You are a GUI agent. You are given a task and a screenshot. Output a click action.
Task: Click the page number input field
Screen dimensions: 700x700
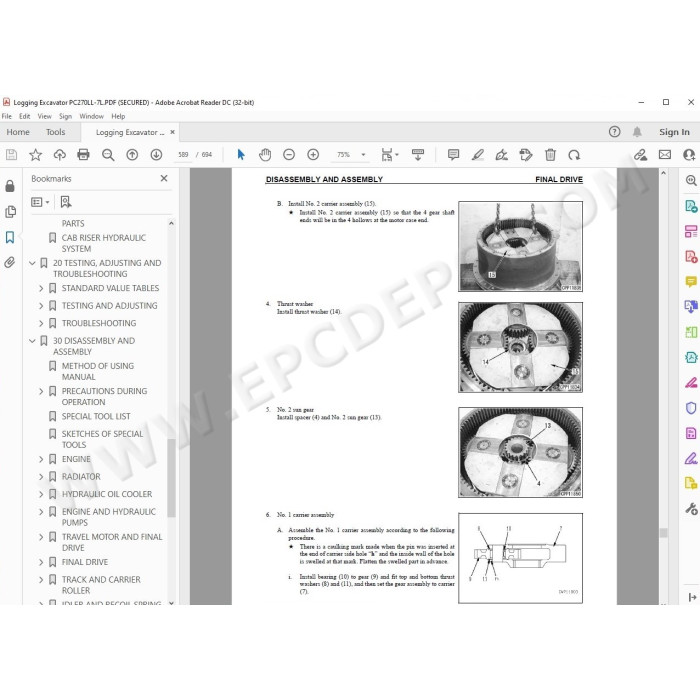tap(183, 155)
